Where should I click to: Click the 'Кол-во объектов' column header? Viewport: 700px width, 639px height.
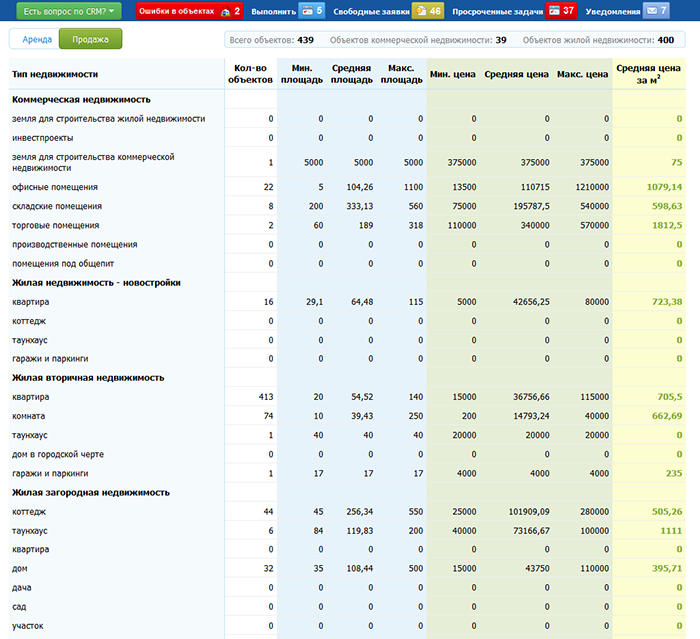[250, 74]
